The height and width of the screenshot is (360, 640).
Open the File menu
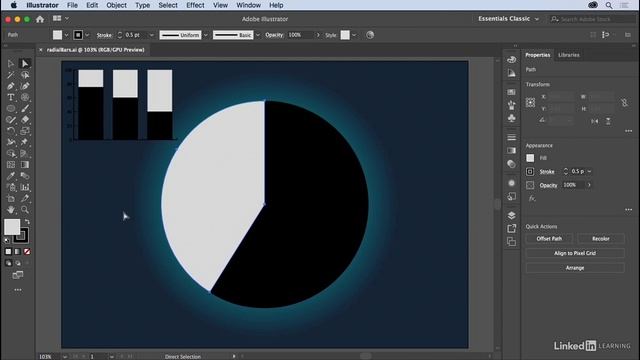(72, 5)
